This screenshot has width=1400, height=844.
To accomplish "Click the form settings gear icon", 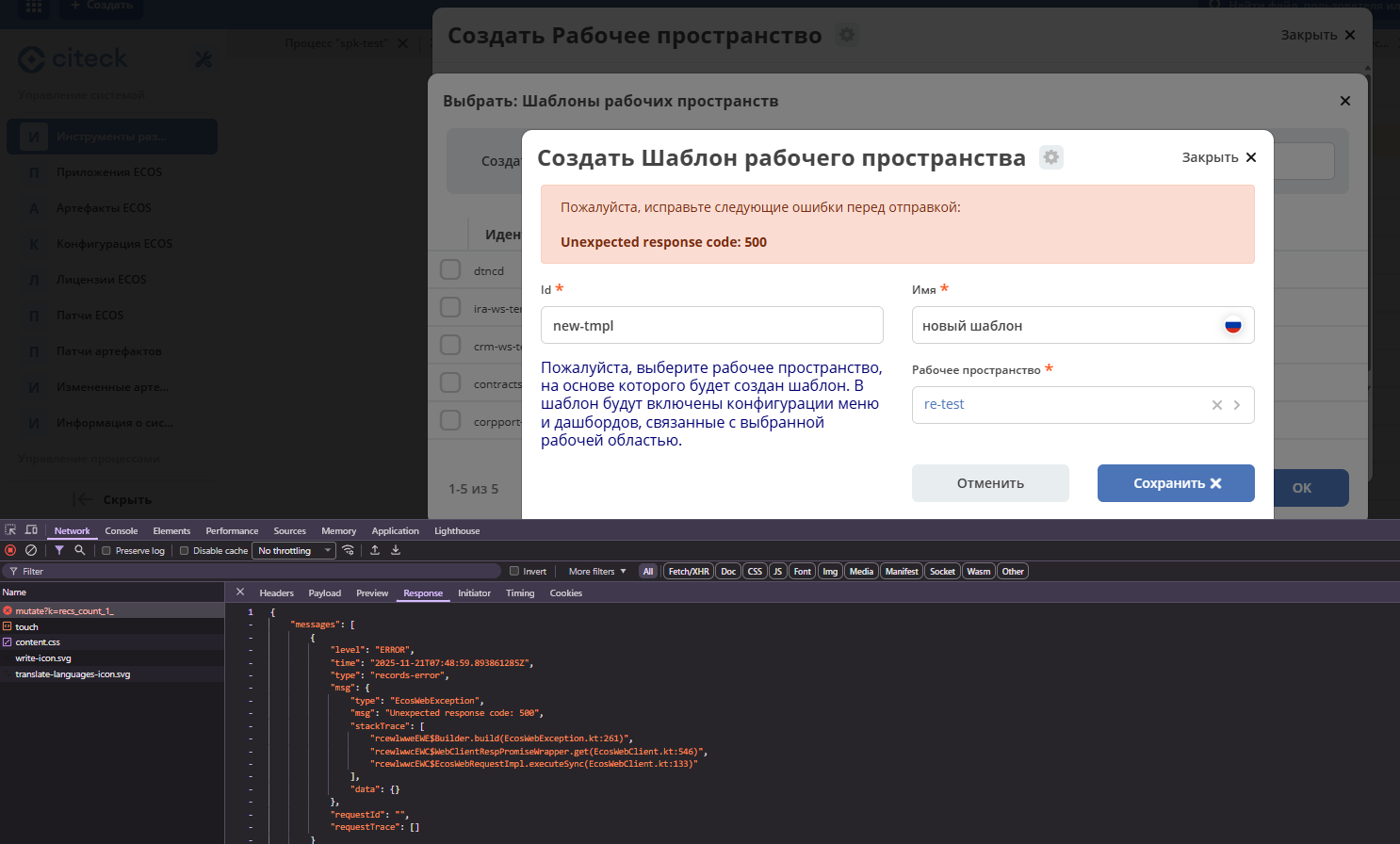I will coord(1050,157).
